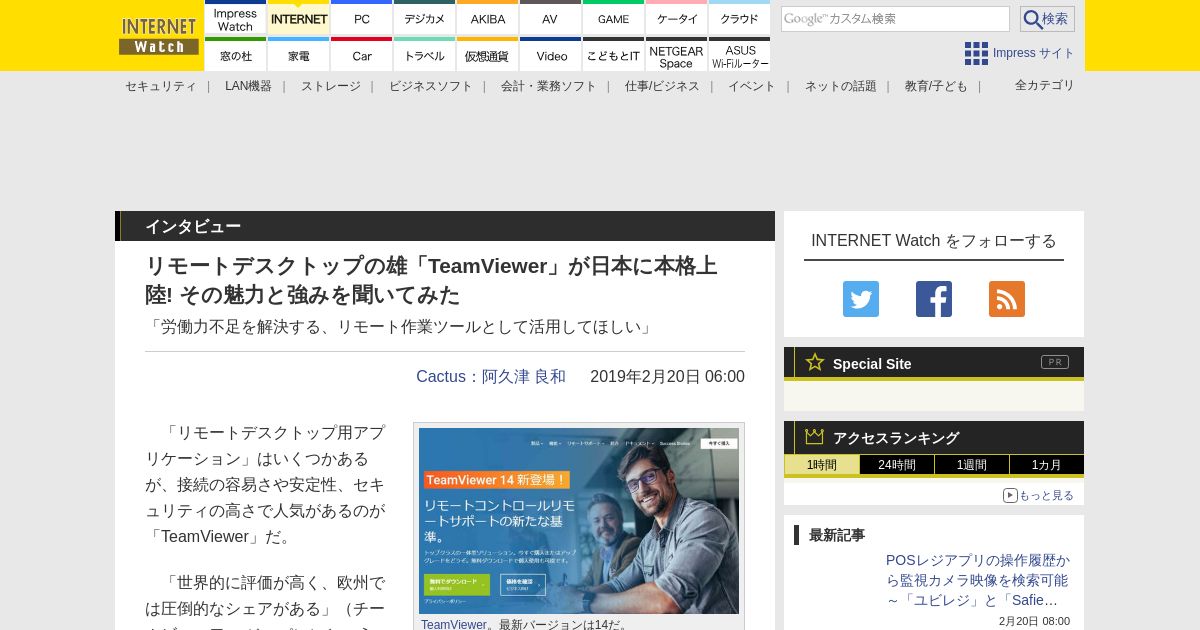
Task: Open the 教育/子ども category
Action: point(936,86)
